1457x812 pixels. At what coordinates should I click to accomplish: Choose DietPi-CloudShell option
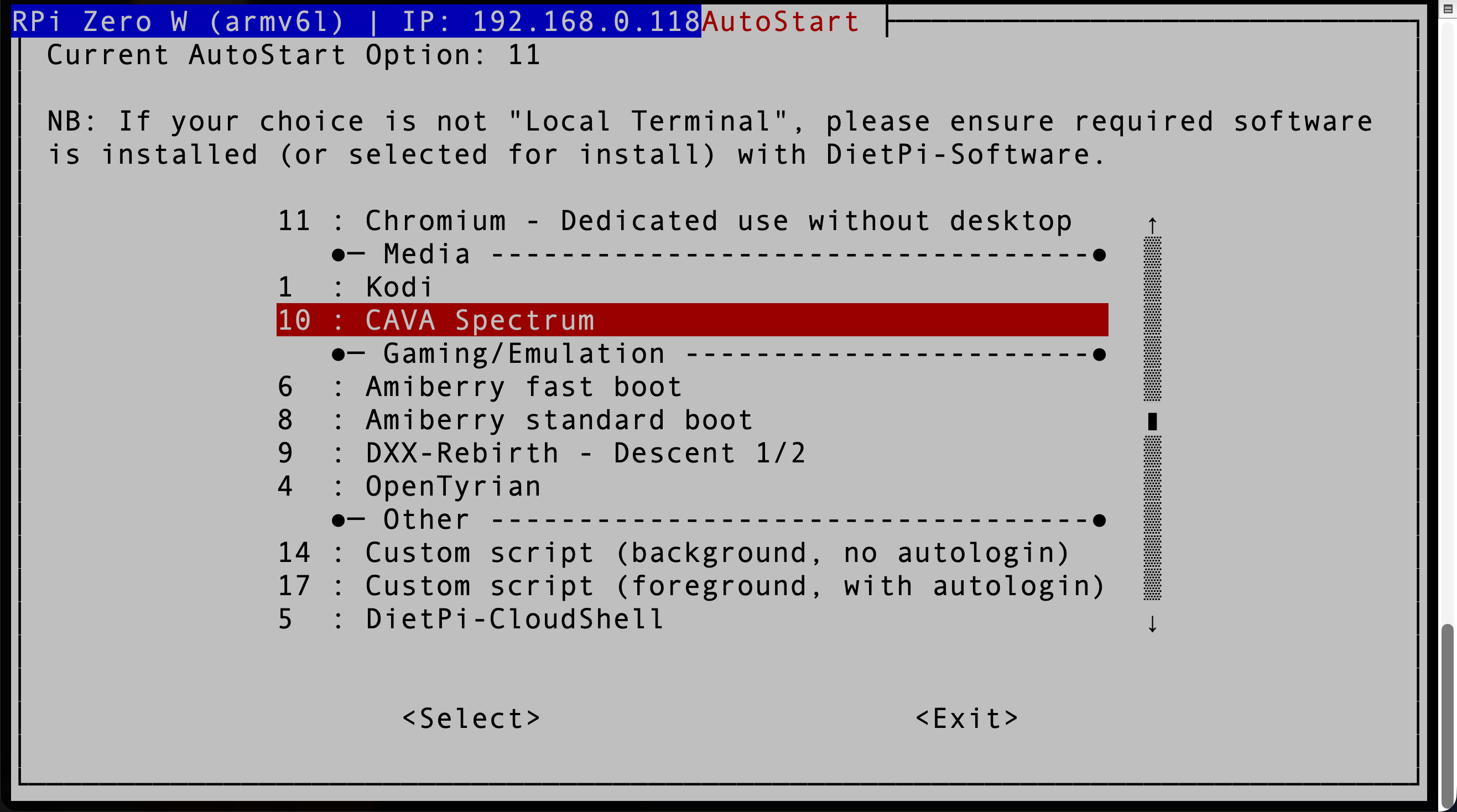(692, 618)
